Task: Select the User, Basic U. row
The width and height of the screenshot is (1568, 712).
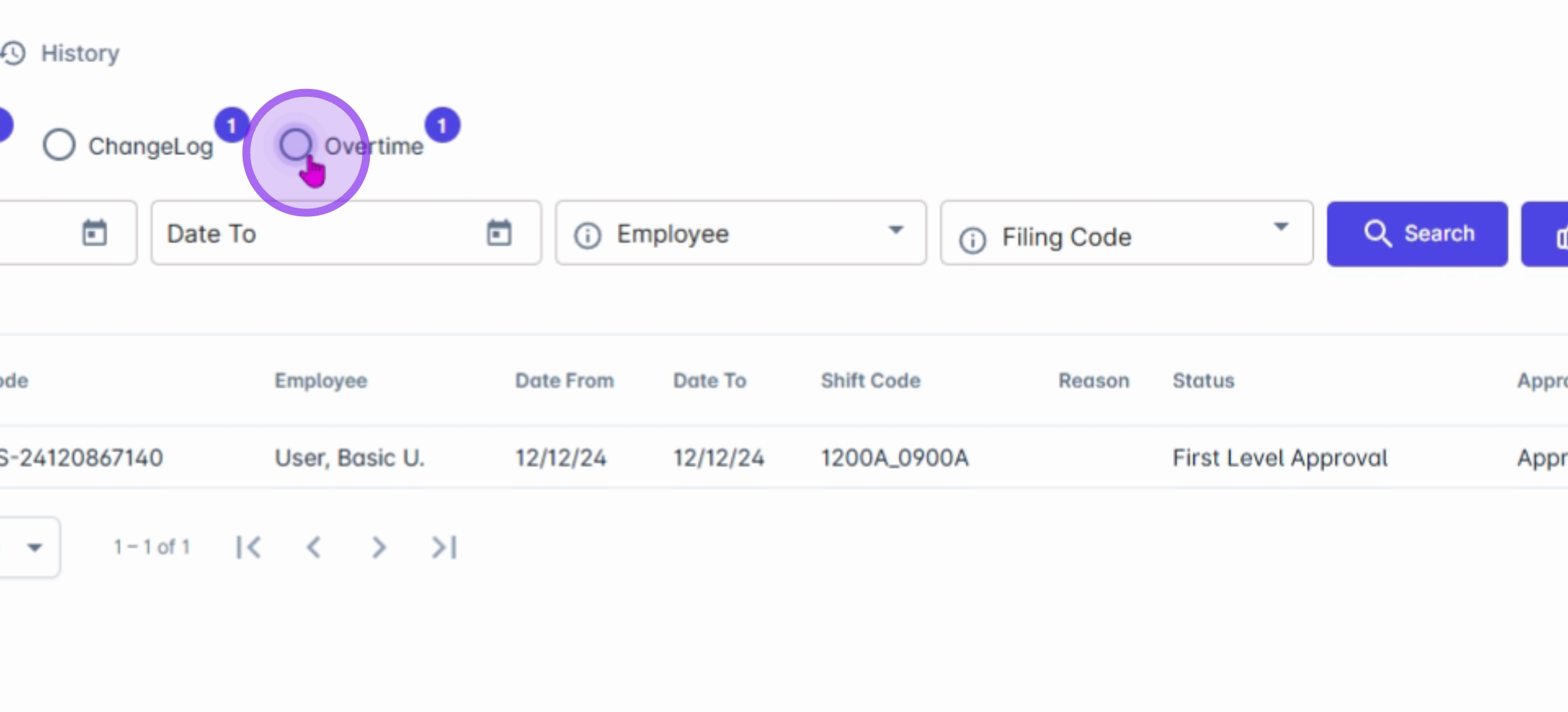Action: (x=349, y=458)
